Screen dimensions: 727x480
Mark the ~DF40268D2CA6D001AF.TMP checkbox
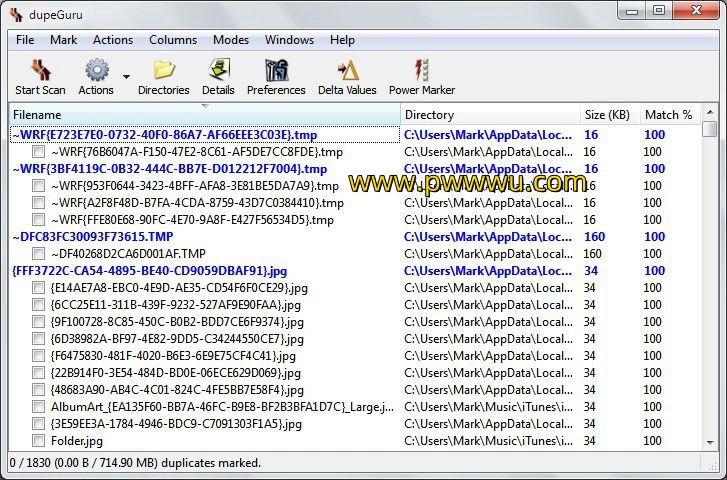click(x=38, y=254)
